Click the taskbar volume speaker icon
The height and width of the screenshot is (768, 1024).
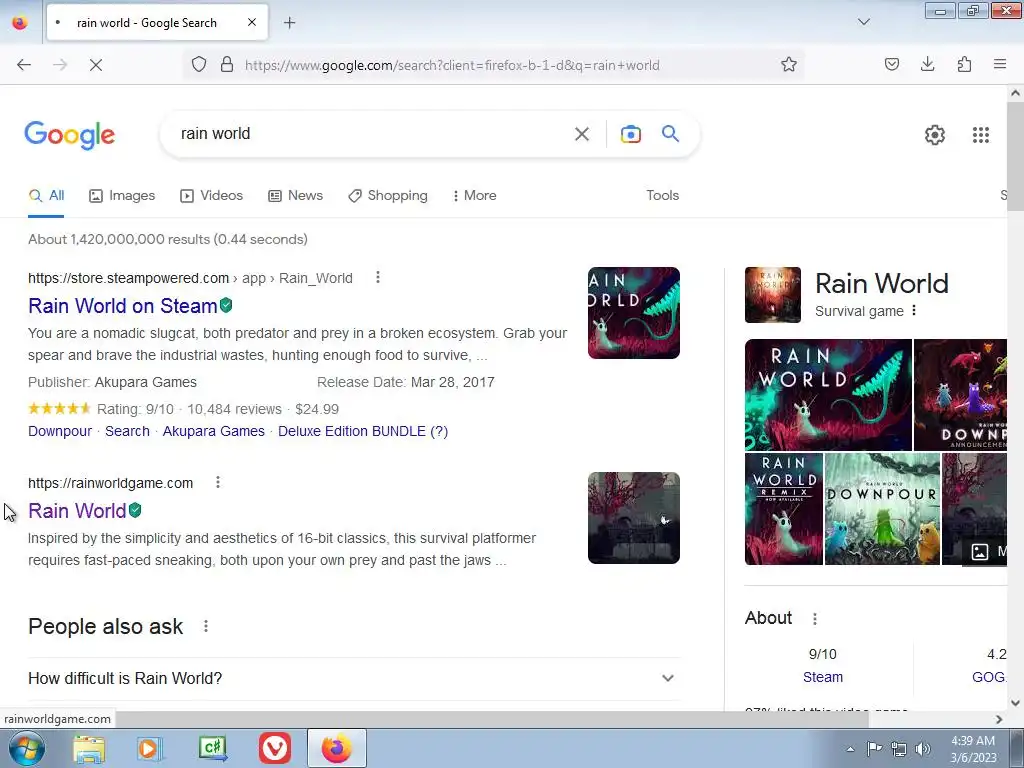[x=923, y=748]
